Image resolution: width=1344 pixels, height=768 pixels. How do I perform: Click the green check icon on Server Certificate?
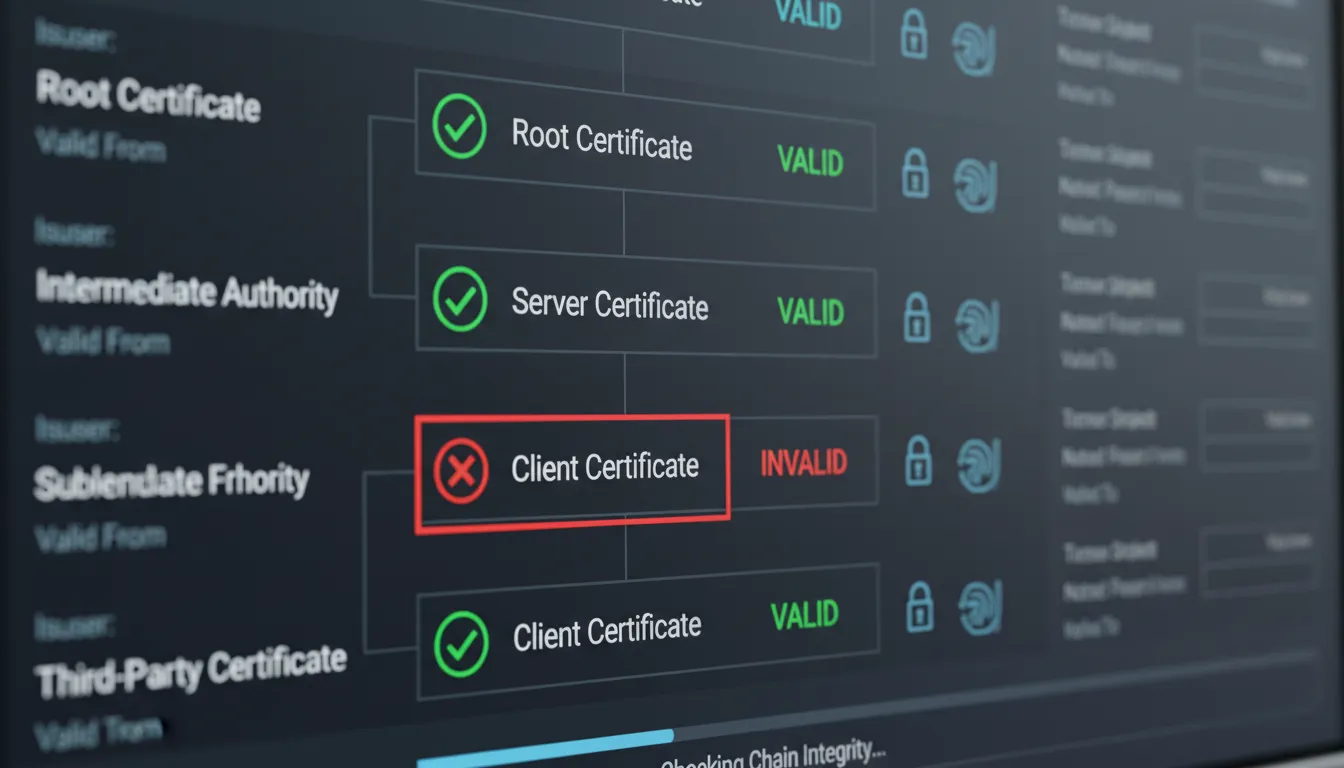(x=459, y=295)
